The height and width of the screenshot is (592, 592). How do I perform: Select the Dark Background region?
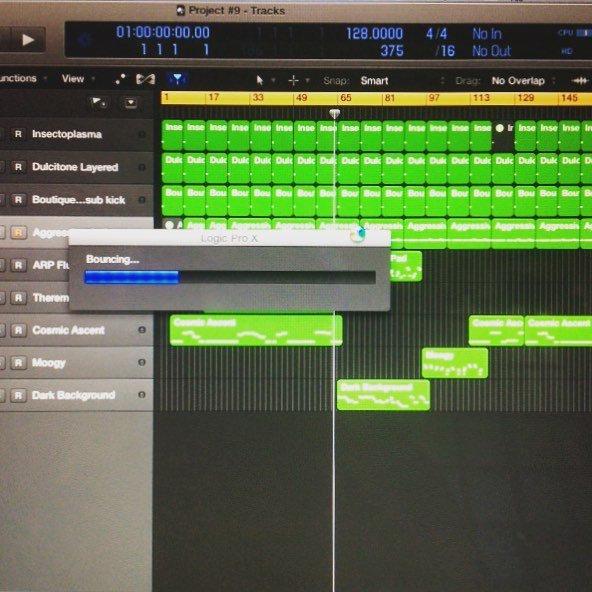(383, 395)
